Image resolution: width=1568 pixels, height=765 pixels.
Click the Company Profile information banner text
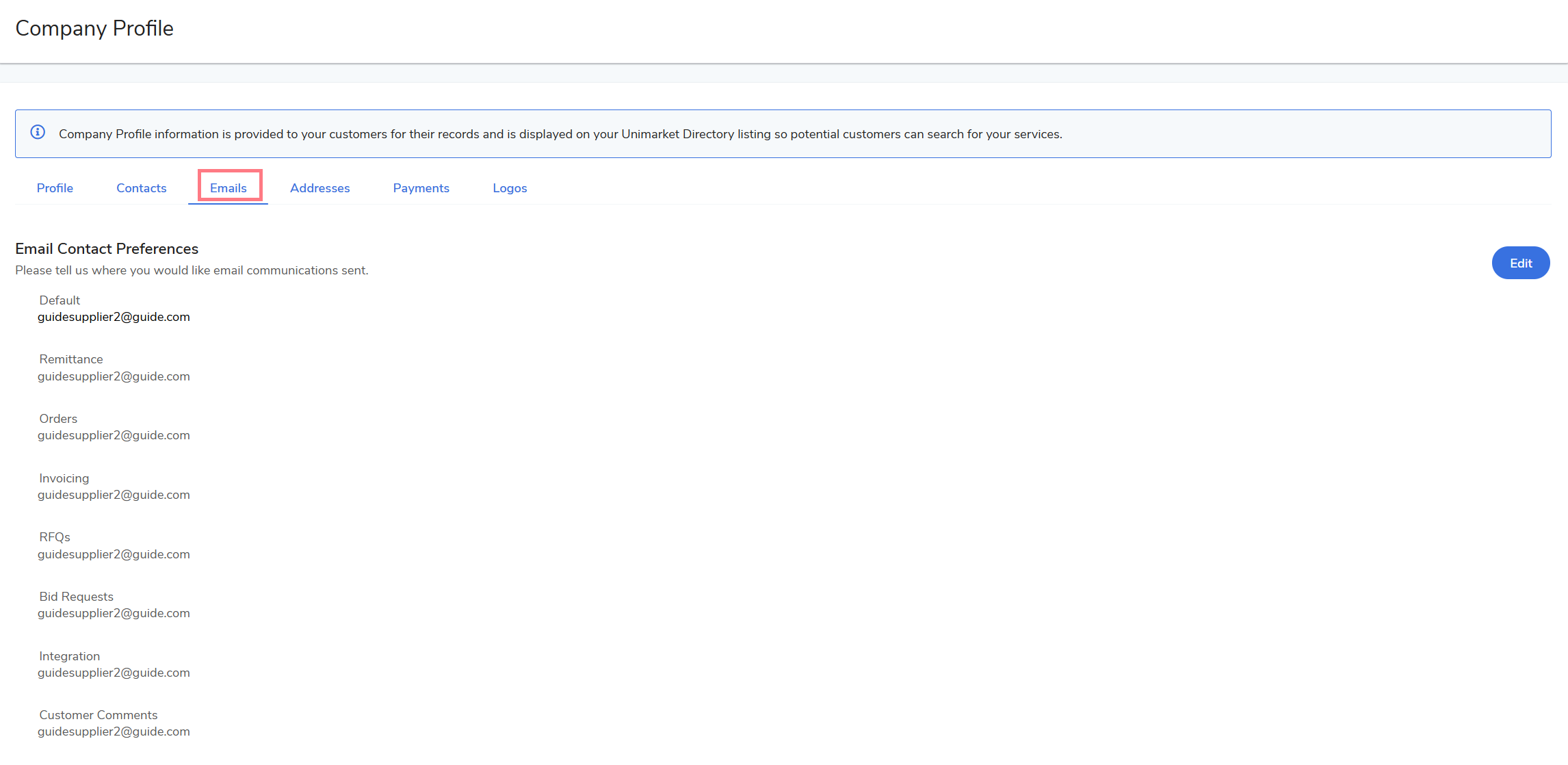560,134
